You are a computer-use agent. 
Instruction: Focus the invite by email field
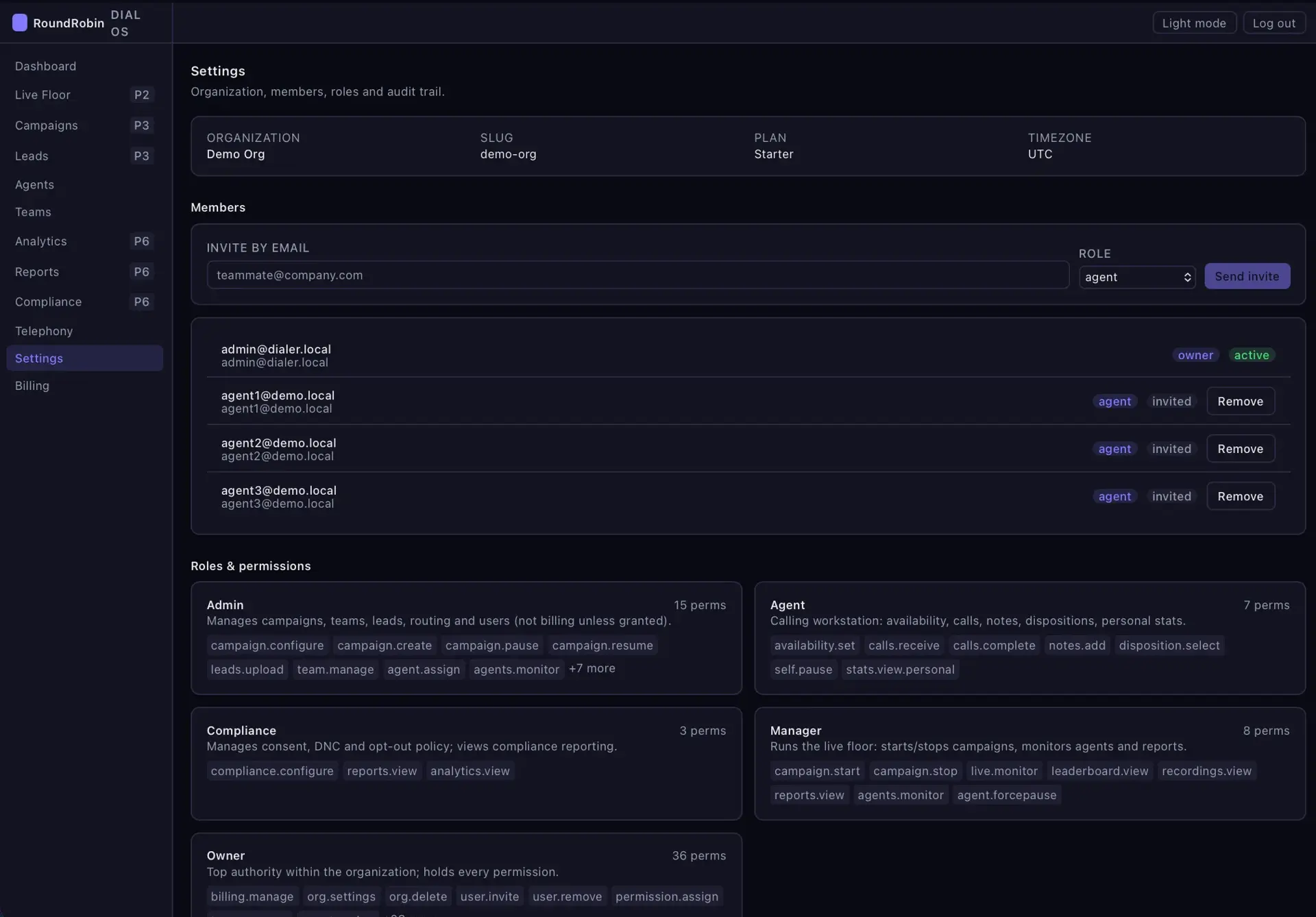coord(637,275)
